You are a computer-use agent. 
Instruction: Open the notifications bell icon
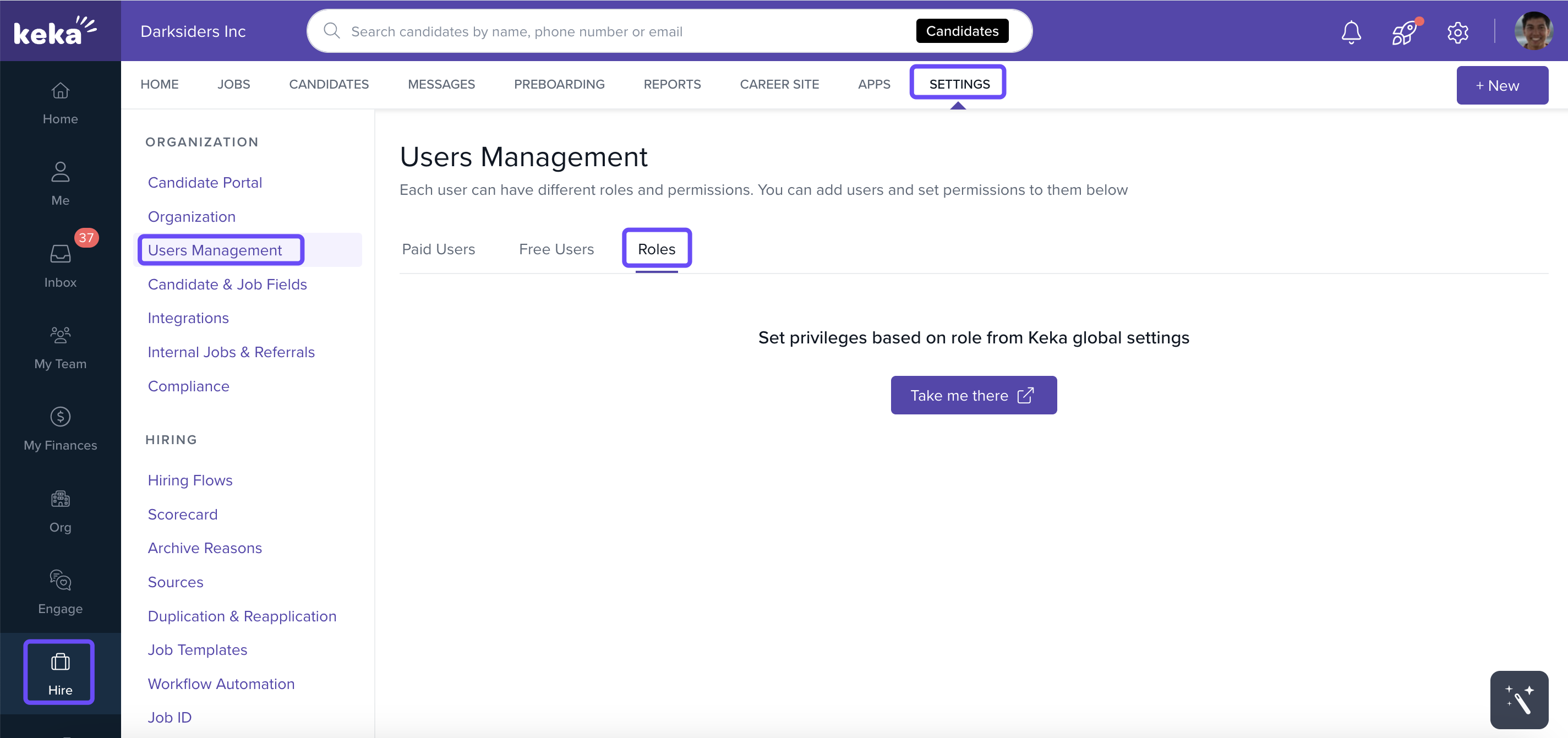[1351, 31]
